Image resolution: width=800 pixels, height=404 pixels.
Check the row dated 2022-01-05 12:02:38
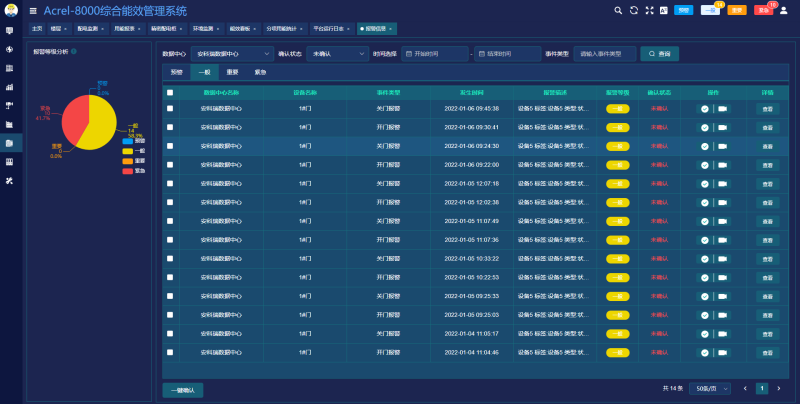(170, 203)
